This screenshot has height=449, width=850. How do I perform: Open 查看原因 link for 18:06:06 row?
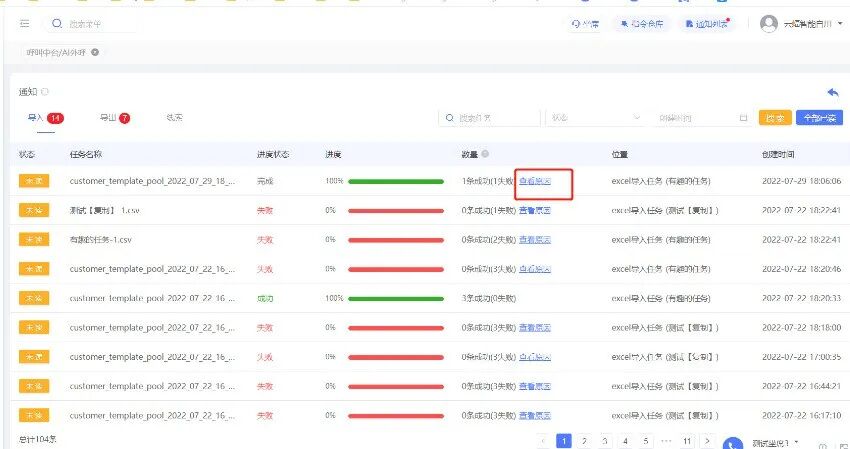(535, 181)
